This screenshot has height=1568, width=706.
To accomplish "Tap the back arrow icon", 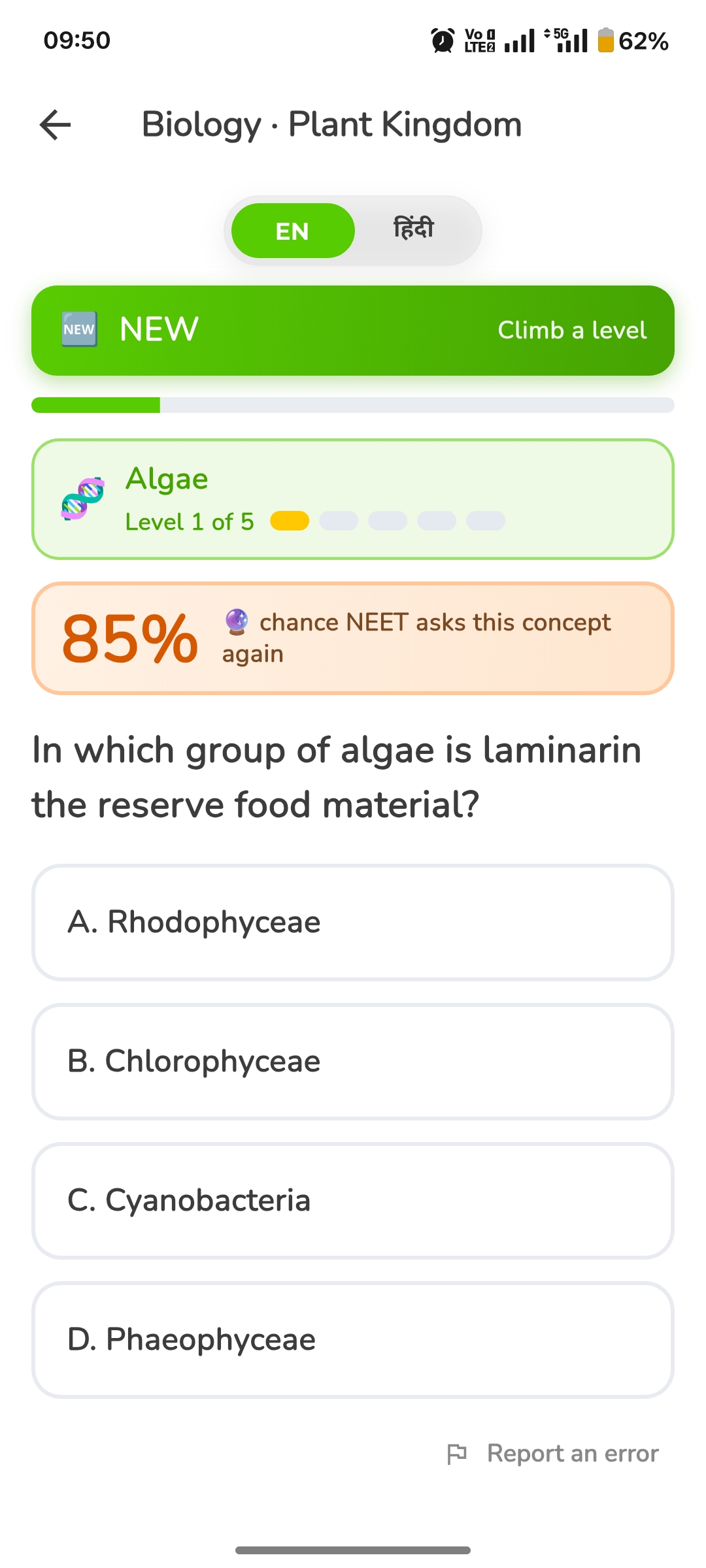I will (x=56, y=125).
